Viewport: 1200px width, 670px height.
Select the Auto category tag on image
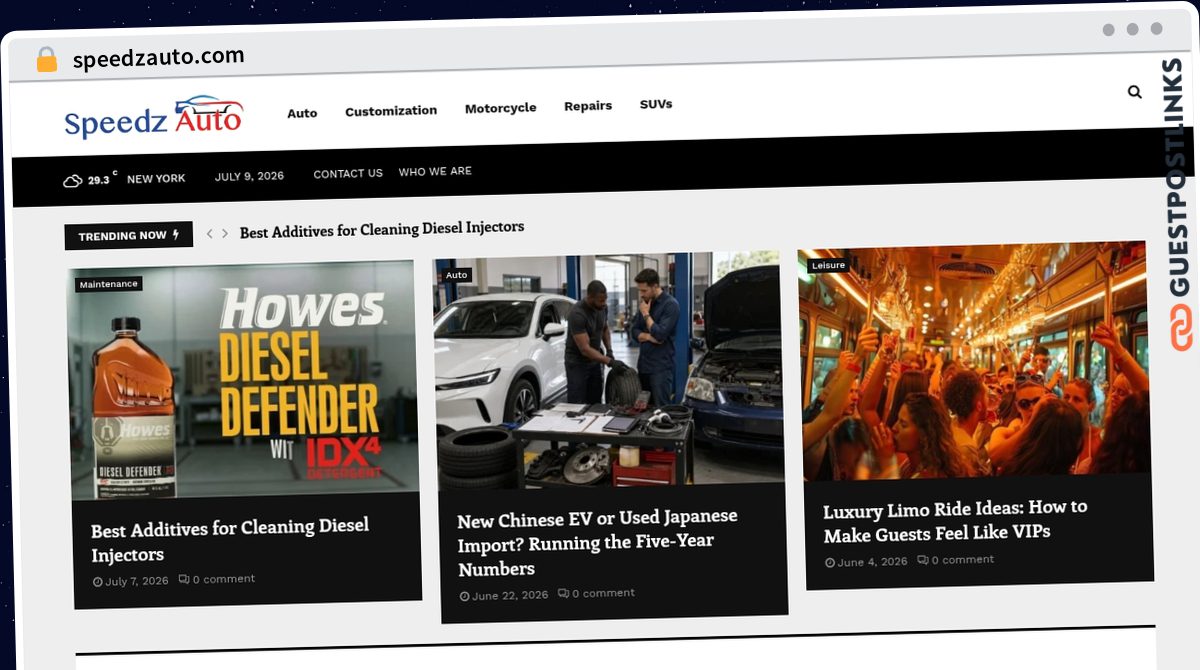[x=457, y=275]
